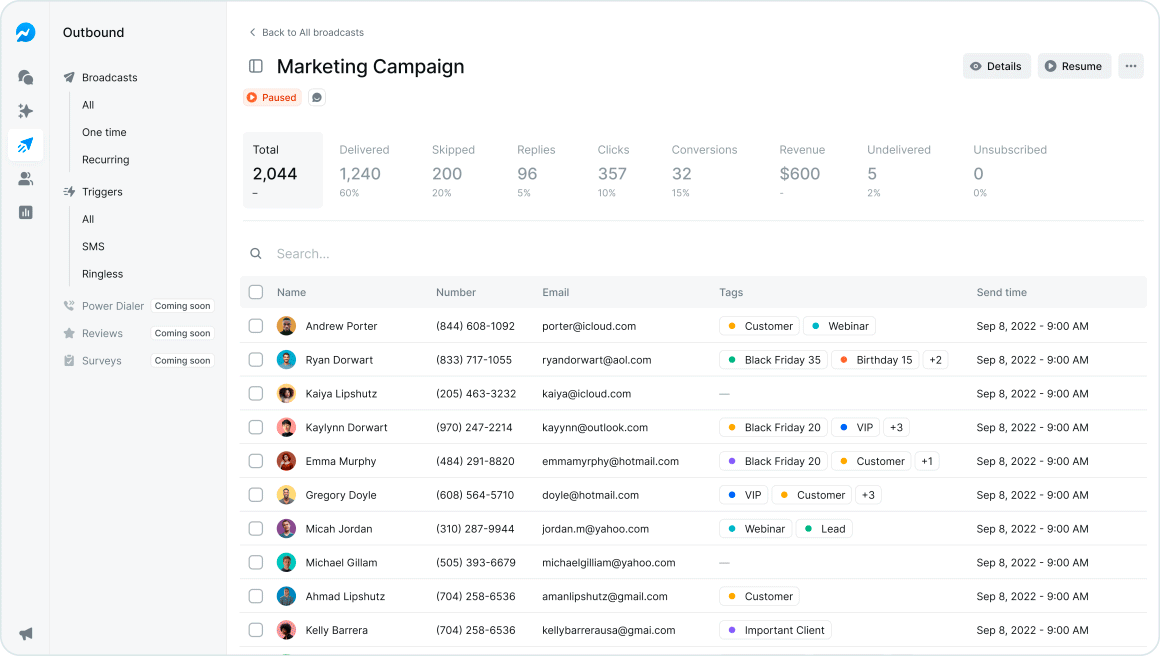Expand the +1 tag on Emma Murphy's row
Image resolution: width=1160 pixels, height=656 pixels.
(x=927, y=461)
